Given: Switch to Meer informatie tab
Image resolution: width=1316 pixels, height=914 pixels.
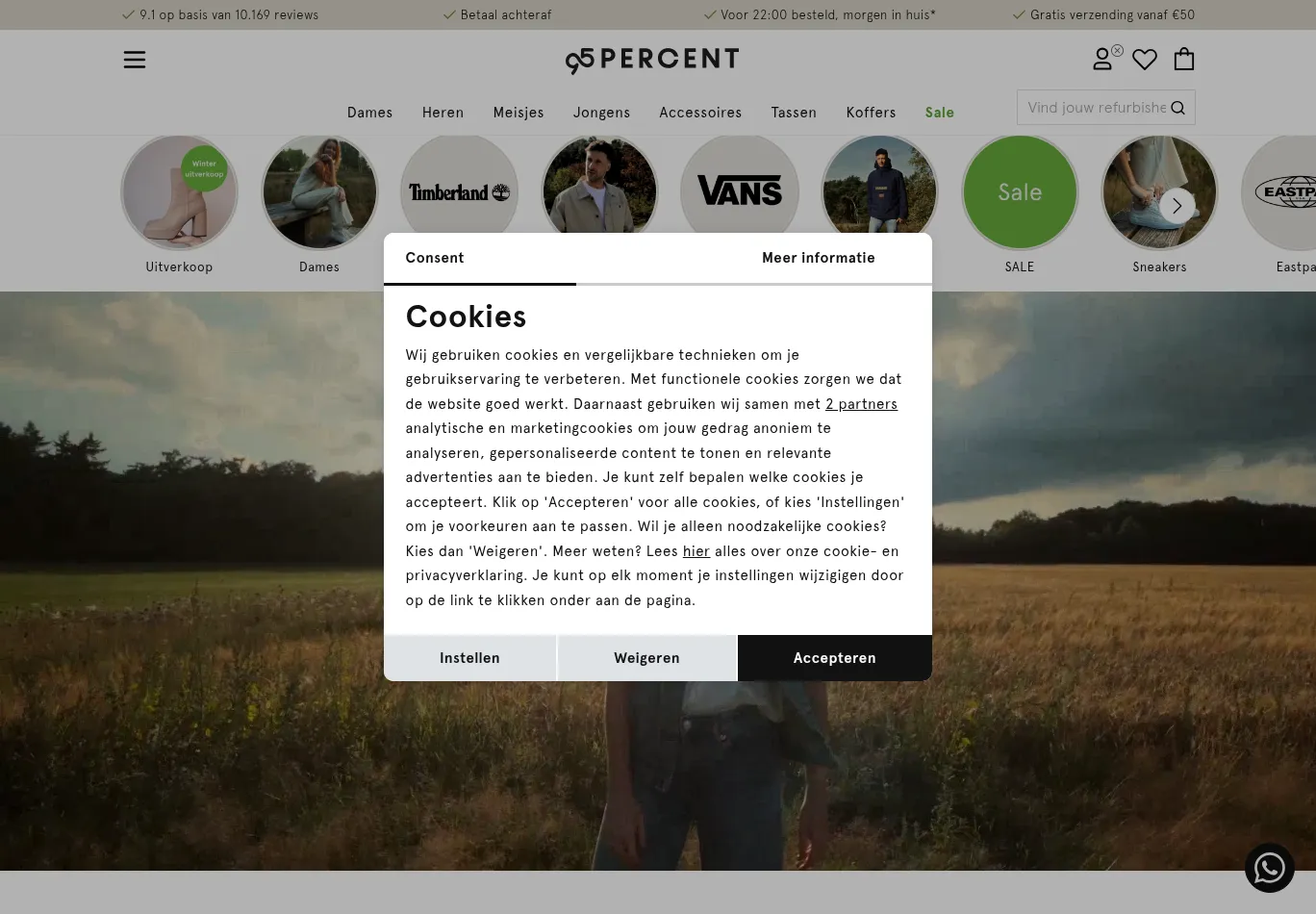Looking at the screenshot, I should 819,258.
